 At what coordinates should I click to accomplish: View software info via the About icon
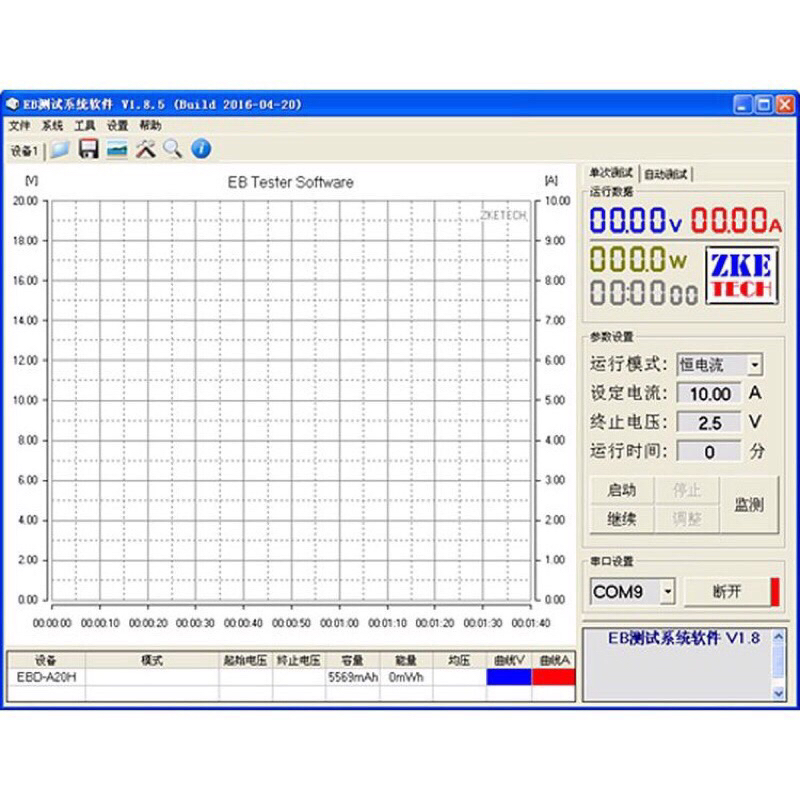pos(197,148)
